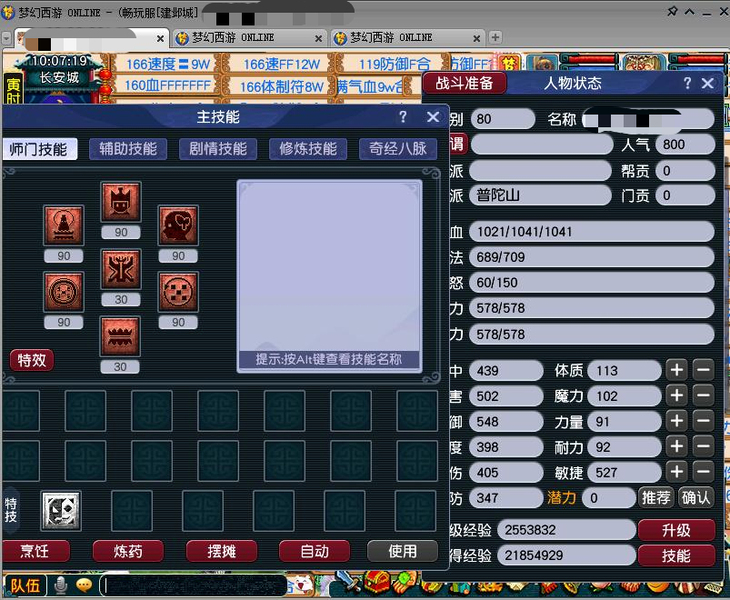Click the 队伍 team channel button

tap(25, 586)
